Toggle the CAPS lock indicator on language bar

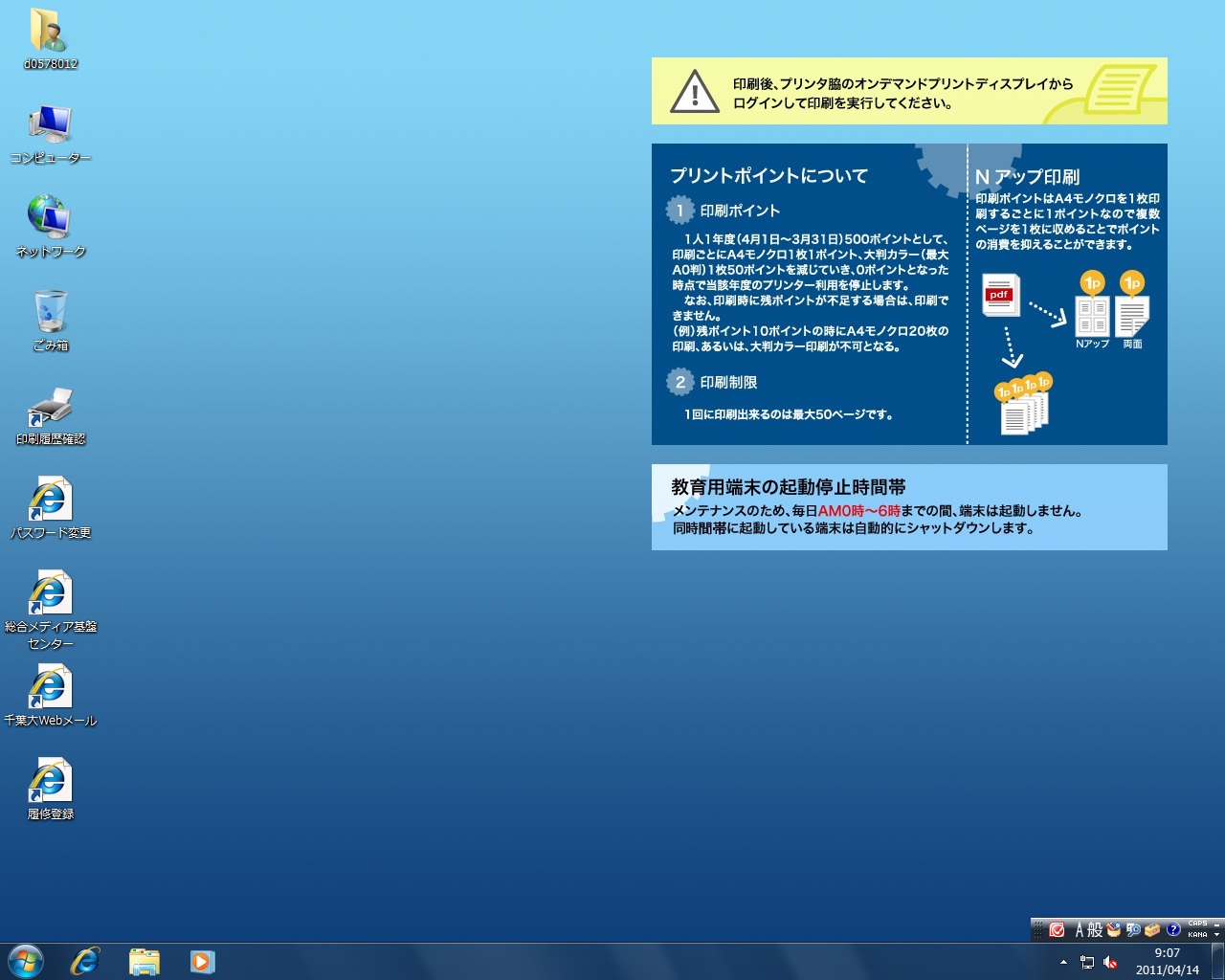1197,924
